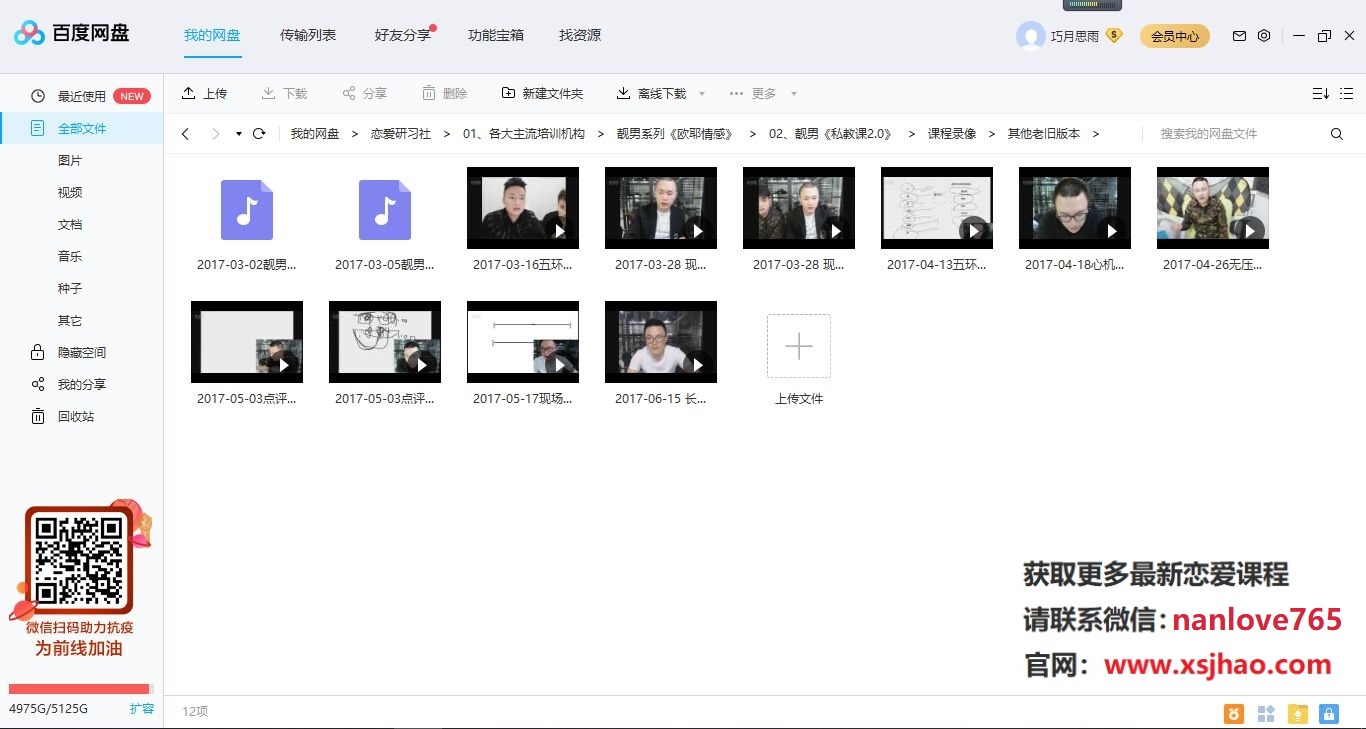Switch to the Transfer List (传输列表) tab
This screenshot has height=729, width=1366.
coord(308,35)
